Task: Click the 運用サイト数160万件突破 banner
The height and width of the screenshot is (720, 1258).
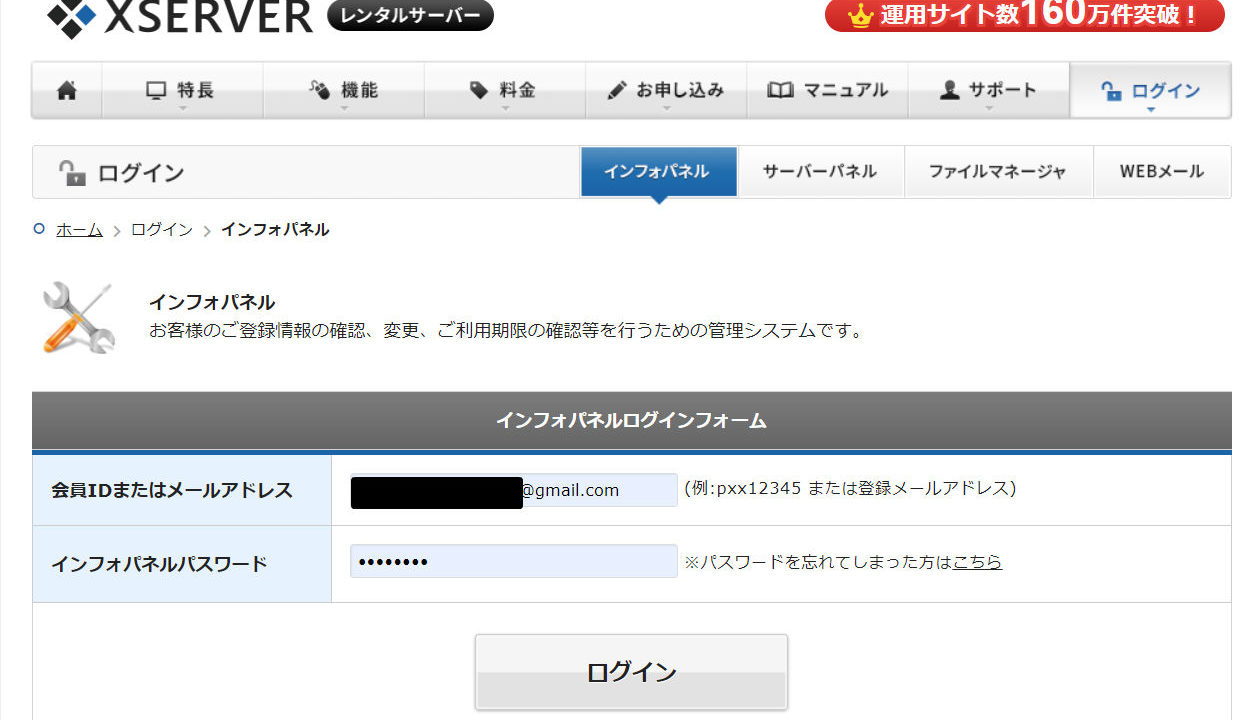Action: (1024, 15)
